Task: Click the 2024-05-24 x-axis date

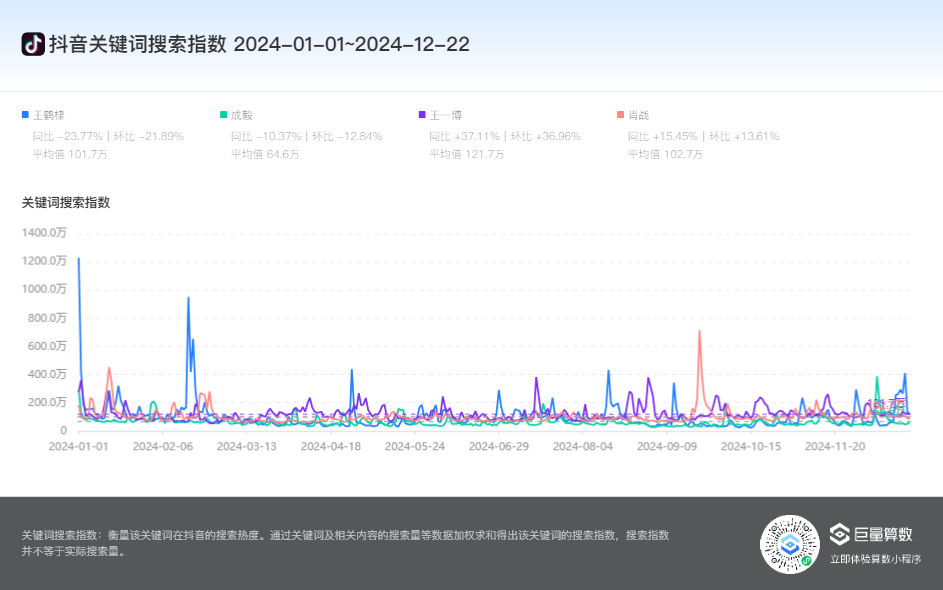Action: (414, 447)
